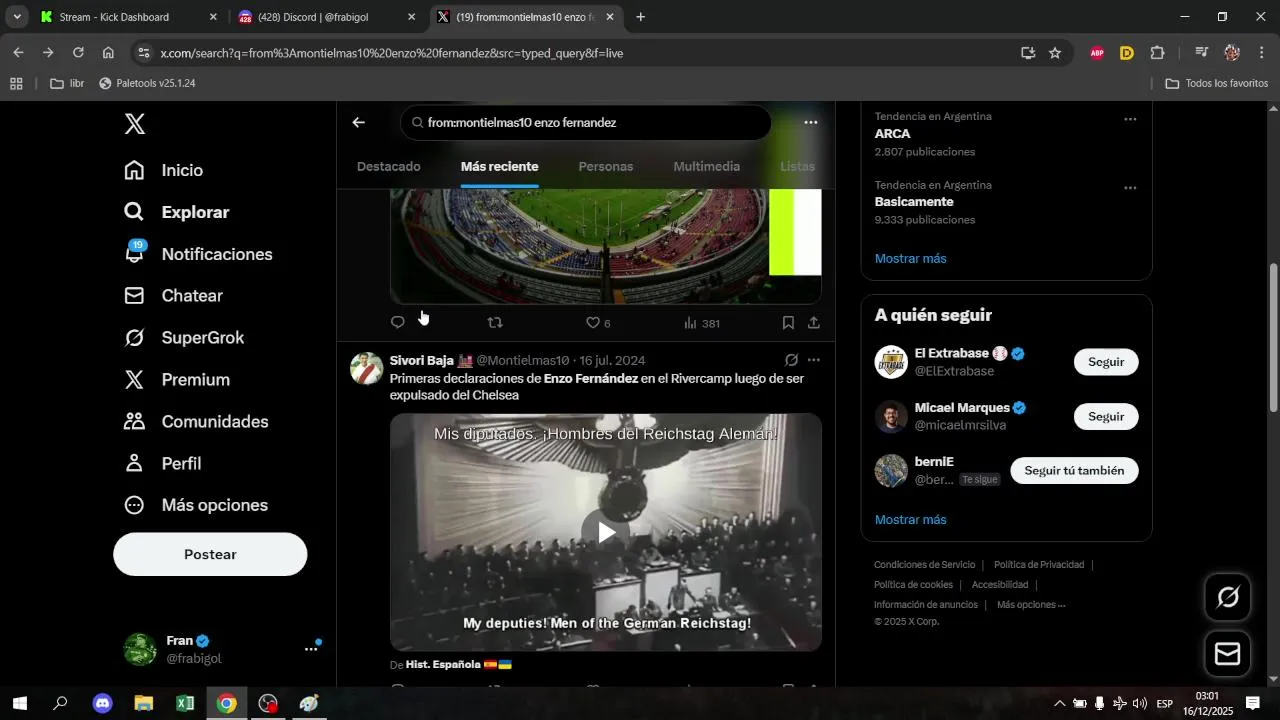1280x720 pixels.
Task: Repost the stadium photo post
Action: (x=495, y=323)
